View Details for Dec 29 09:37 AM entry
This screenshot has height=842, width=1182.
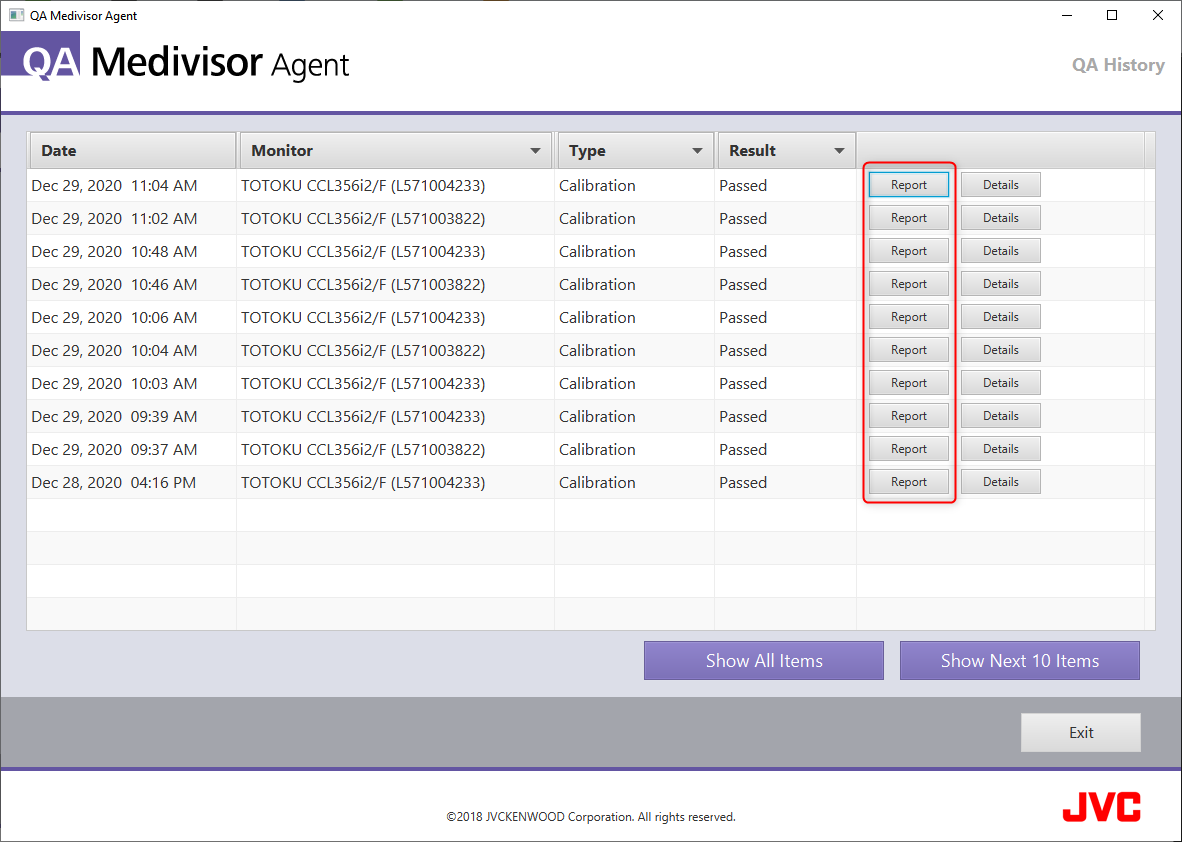tap(1000, 449)
